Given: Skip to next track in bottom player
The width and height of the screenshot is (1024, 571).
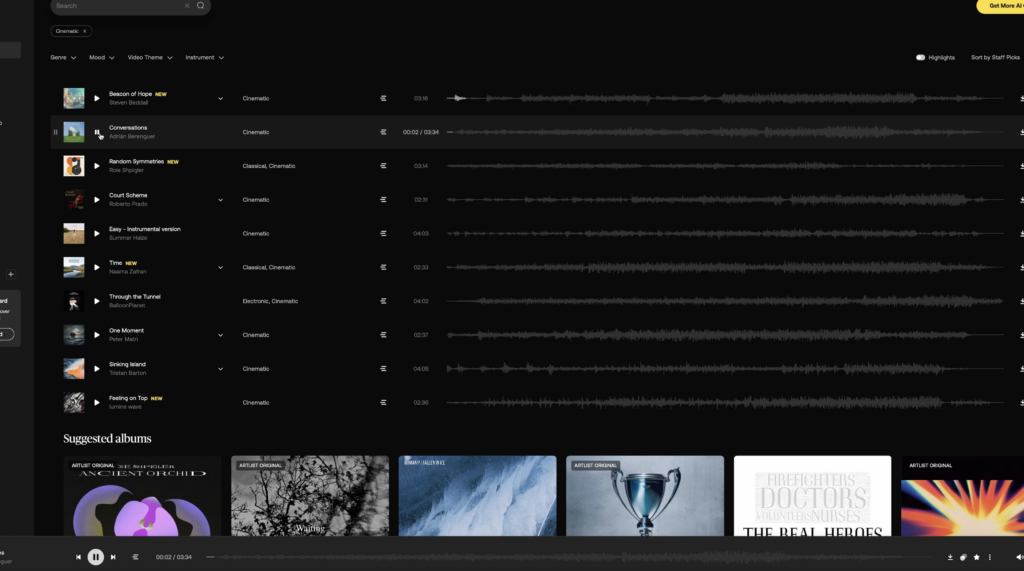Looking at the screenshot, I should click(113, 557).
